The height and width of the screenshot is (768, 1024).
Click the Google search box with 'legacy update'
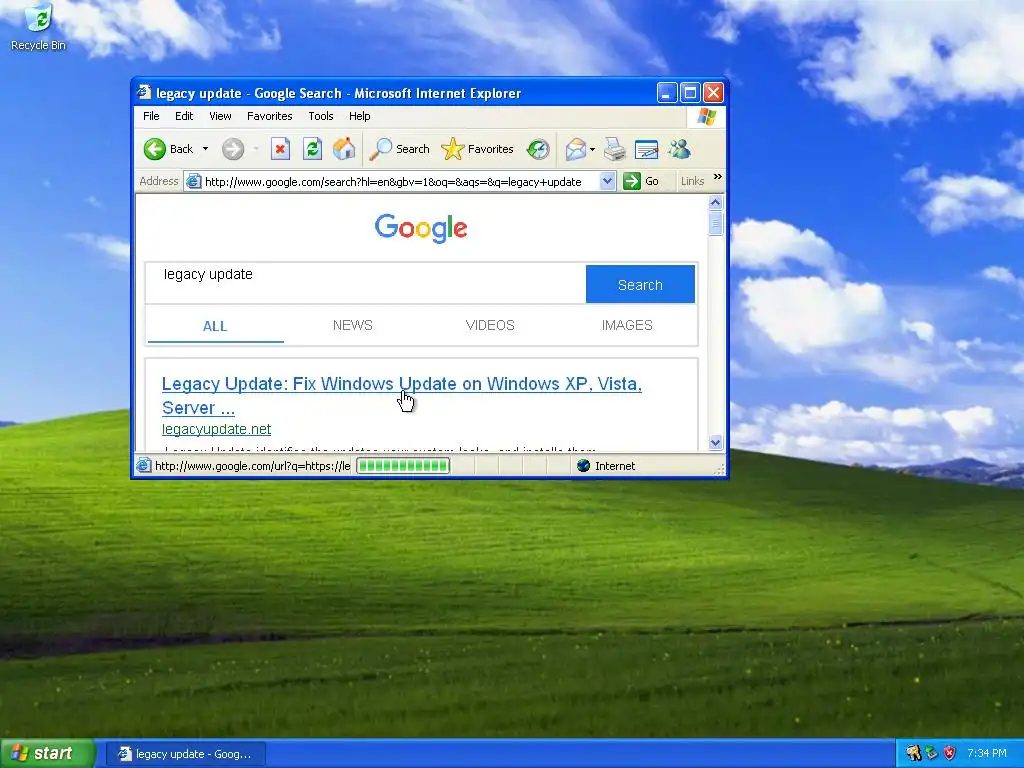(366, 283)
